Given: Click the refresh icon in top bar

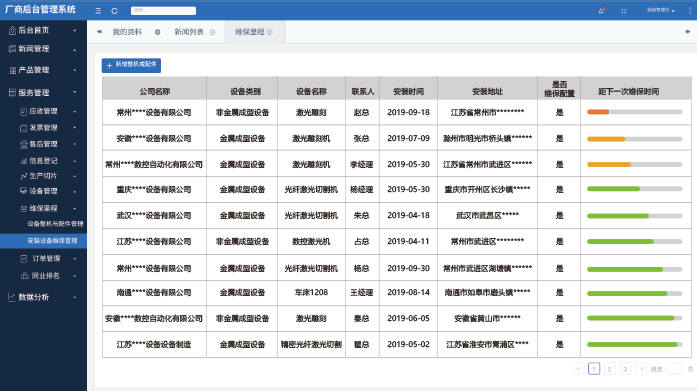Looking at the screenshot, I should (x=114, y=11).
